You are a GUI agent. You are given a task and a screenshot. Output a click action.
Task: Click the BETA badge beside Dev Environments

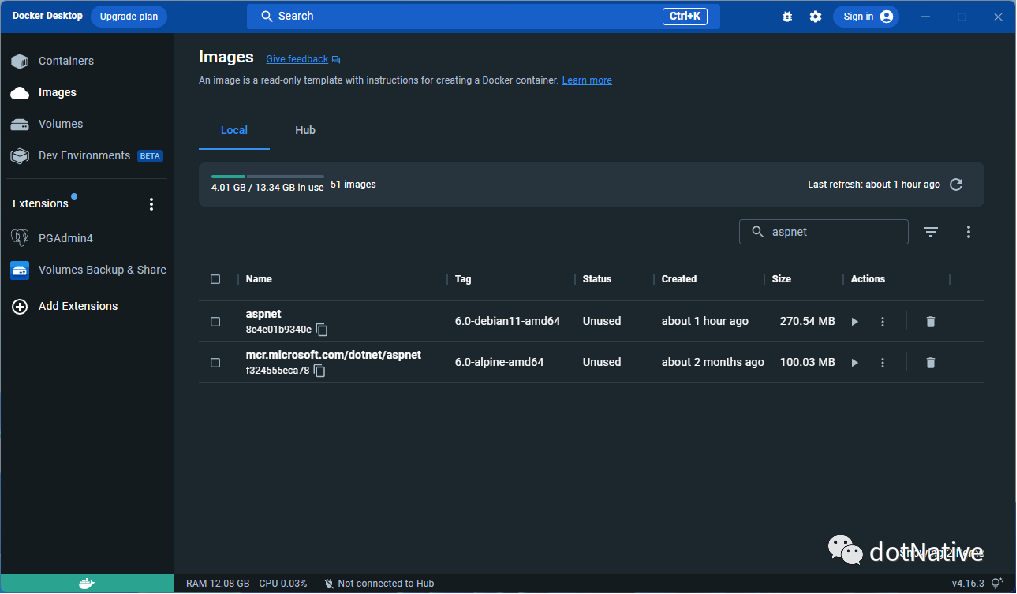point(150,156)
